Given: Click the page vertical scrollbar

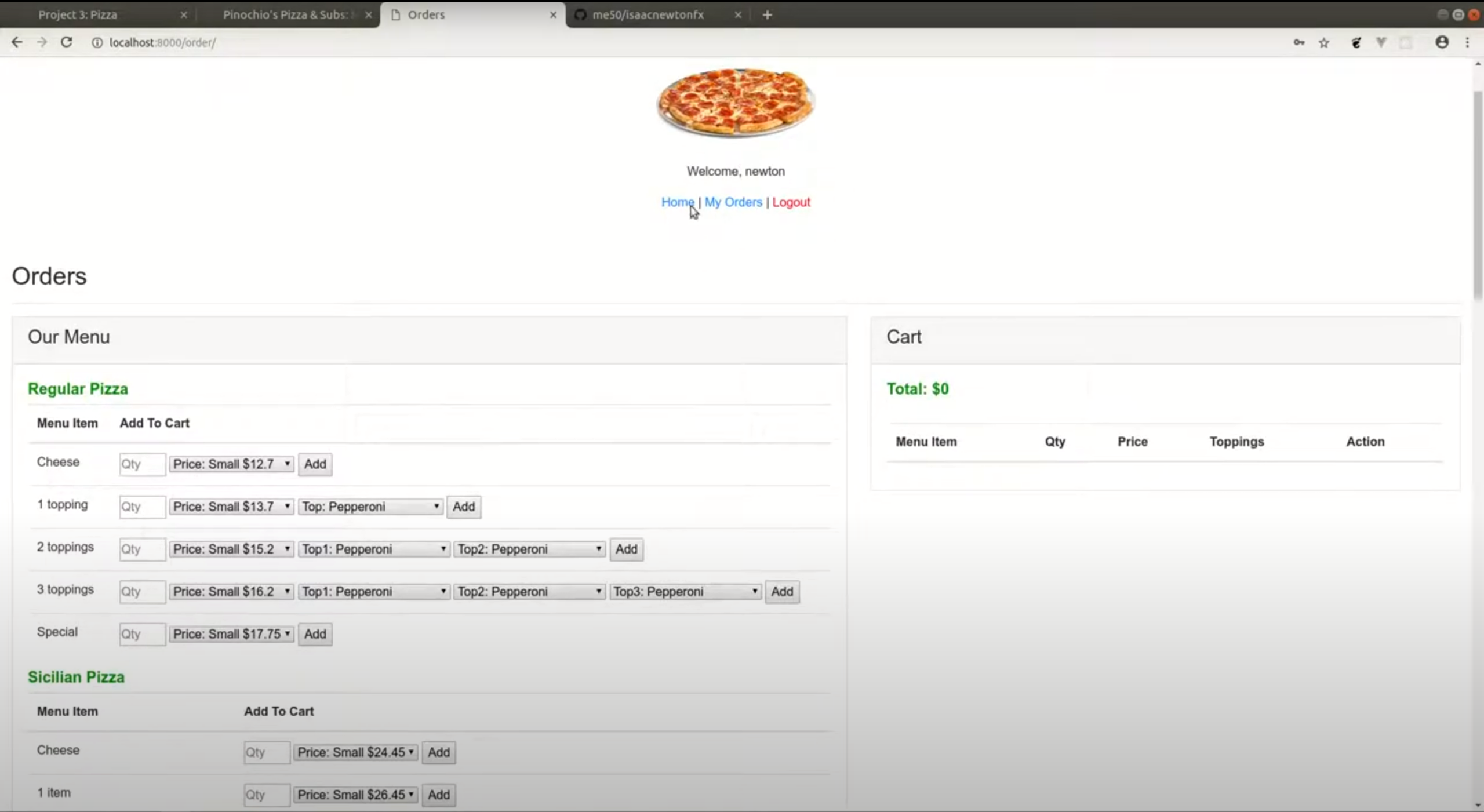Looking at the screenshot, I should [x=1477, y=197].
